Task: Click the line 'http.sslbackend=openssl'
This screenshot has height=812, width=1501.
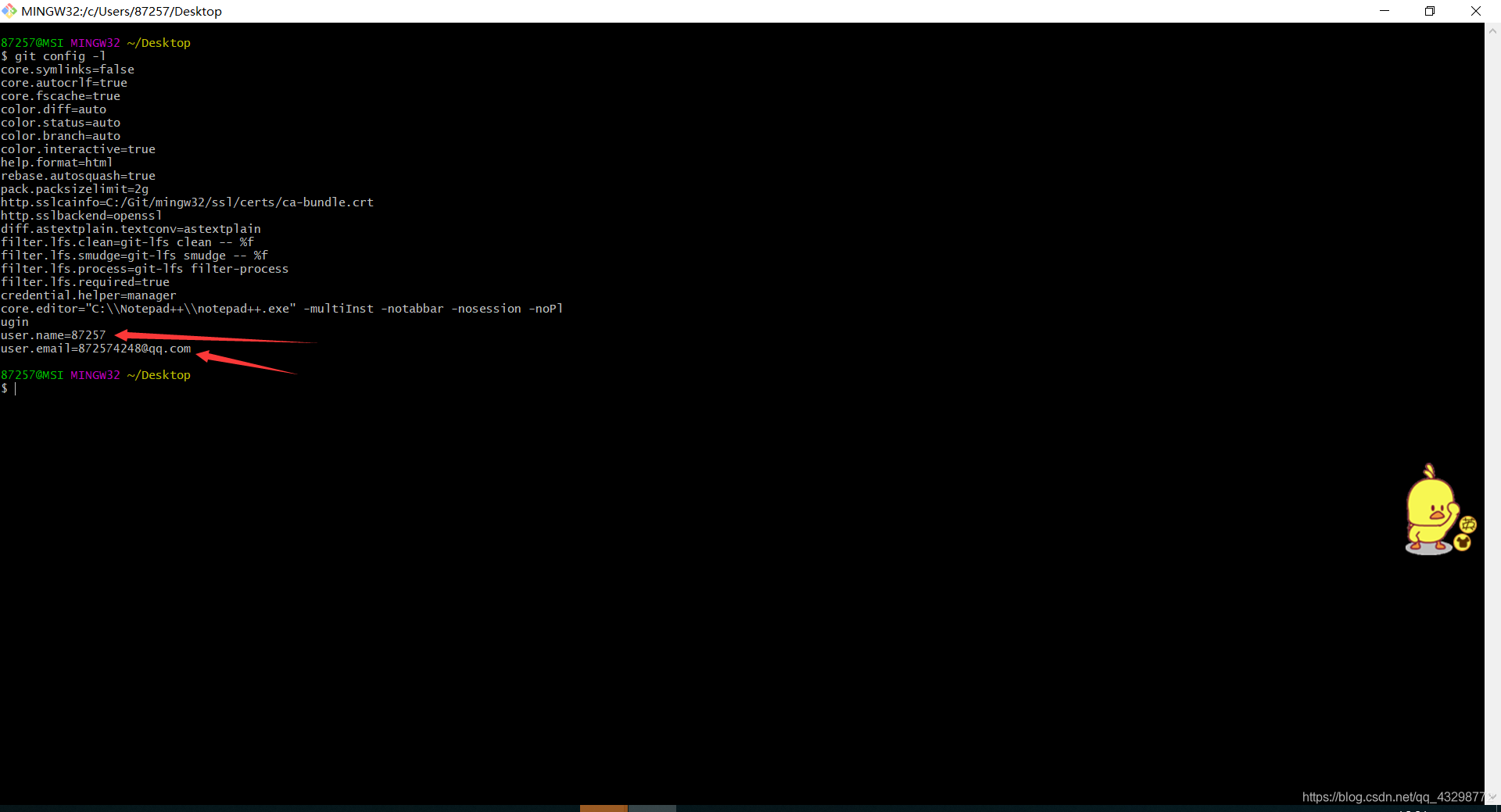Action: point(81,216)
